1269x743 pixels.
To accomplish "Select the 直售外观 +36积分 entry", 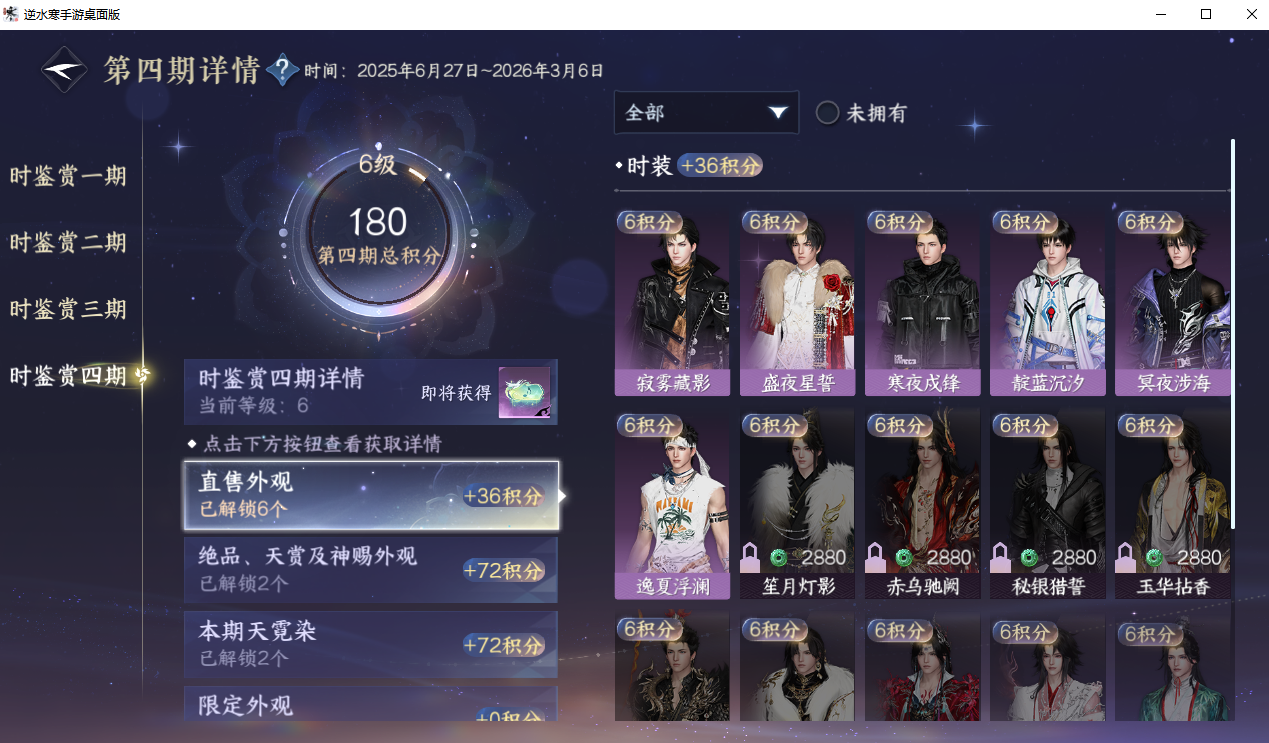I will 371,495.
